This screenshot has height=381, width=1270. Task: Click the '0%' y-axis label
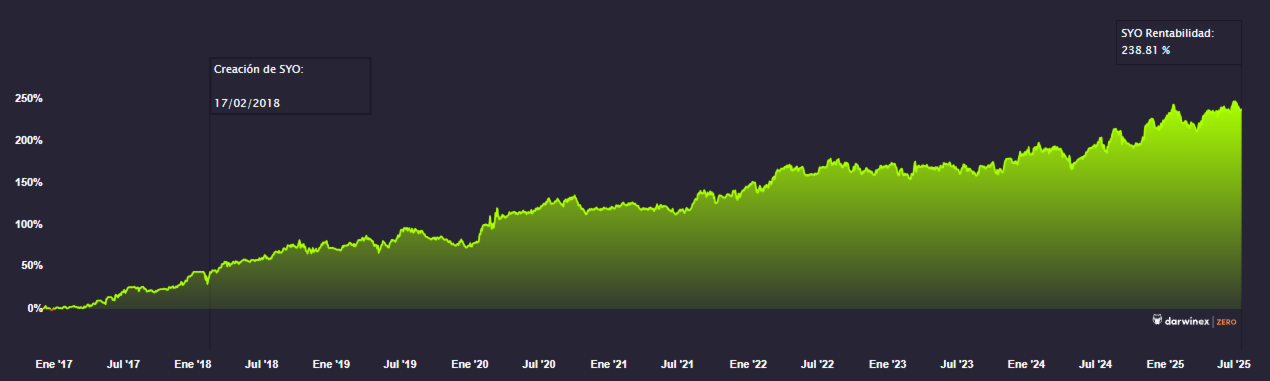(34, 309)
